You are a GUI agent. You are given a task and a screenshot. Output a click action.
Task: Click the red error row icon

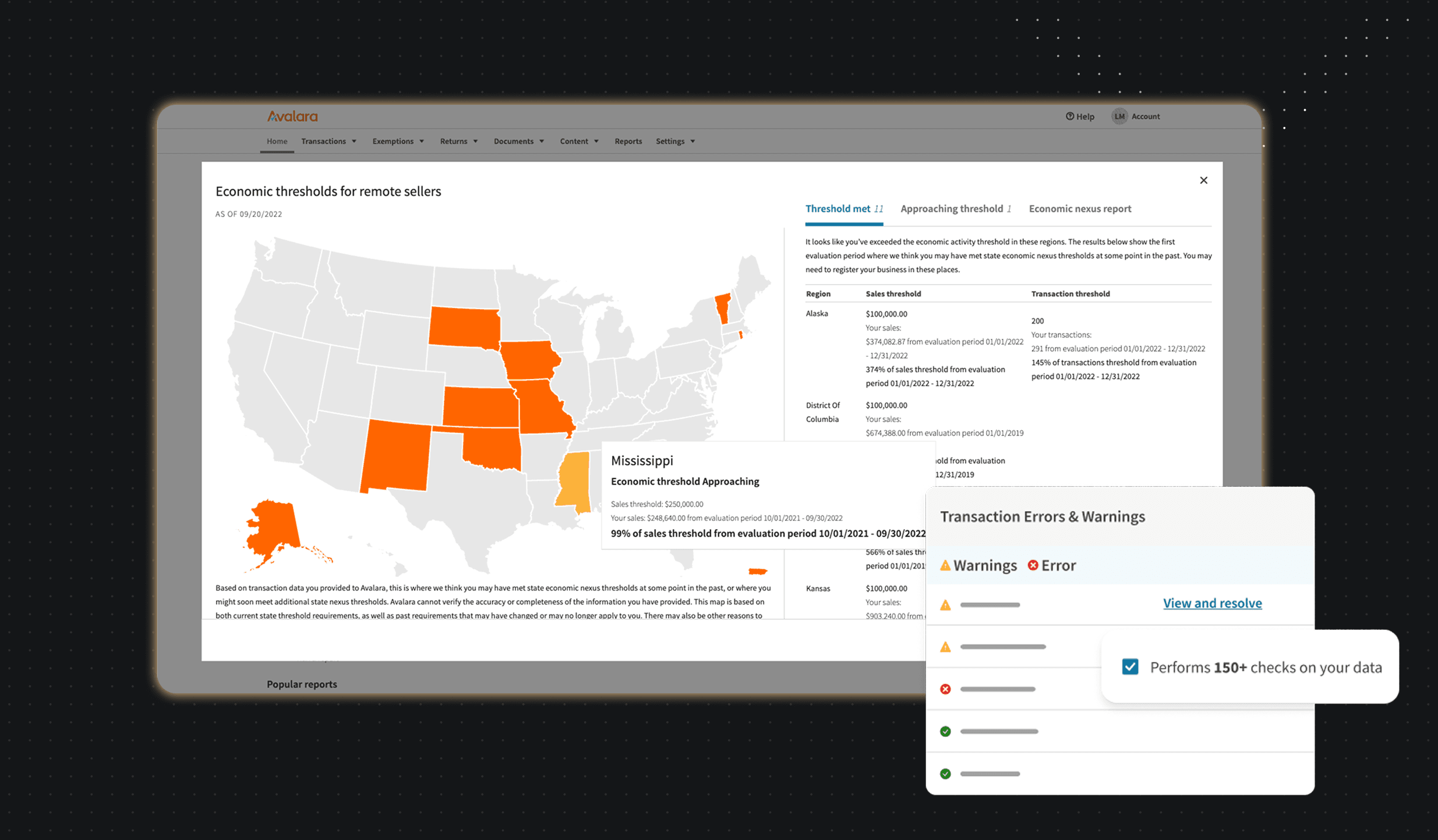[945, 689]
